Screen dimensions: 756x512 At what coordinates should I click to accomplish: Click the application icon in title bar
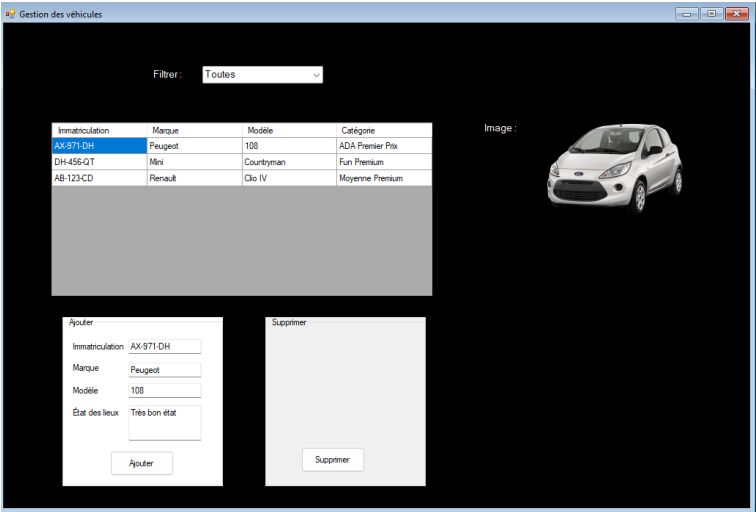pos(11,13)
